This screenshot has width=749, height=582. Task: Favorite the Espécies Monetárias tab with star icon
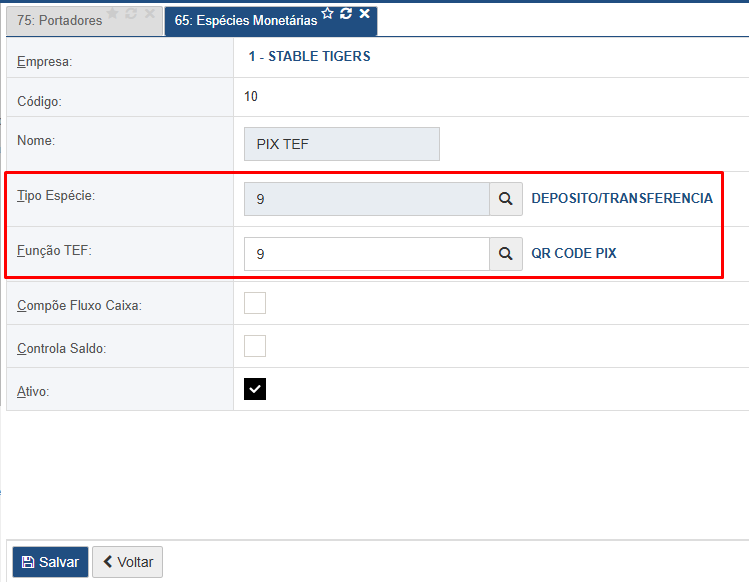pyautogui.click(x=327, y=13)
